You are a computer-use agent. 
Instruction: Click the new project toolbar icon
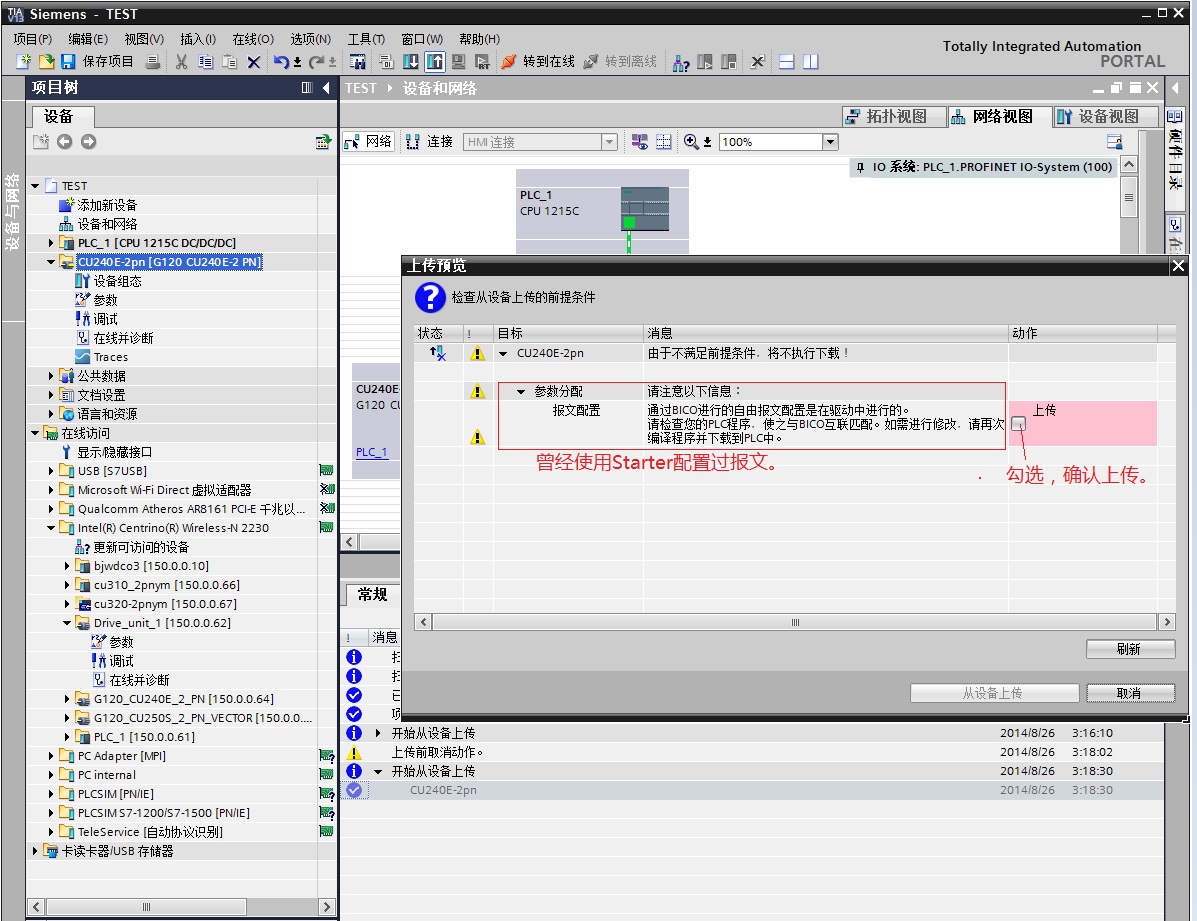click(24, 62)
